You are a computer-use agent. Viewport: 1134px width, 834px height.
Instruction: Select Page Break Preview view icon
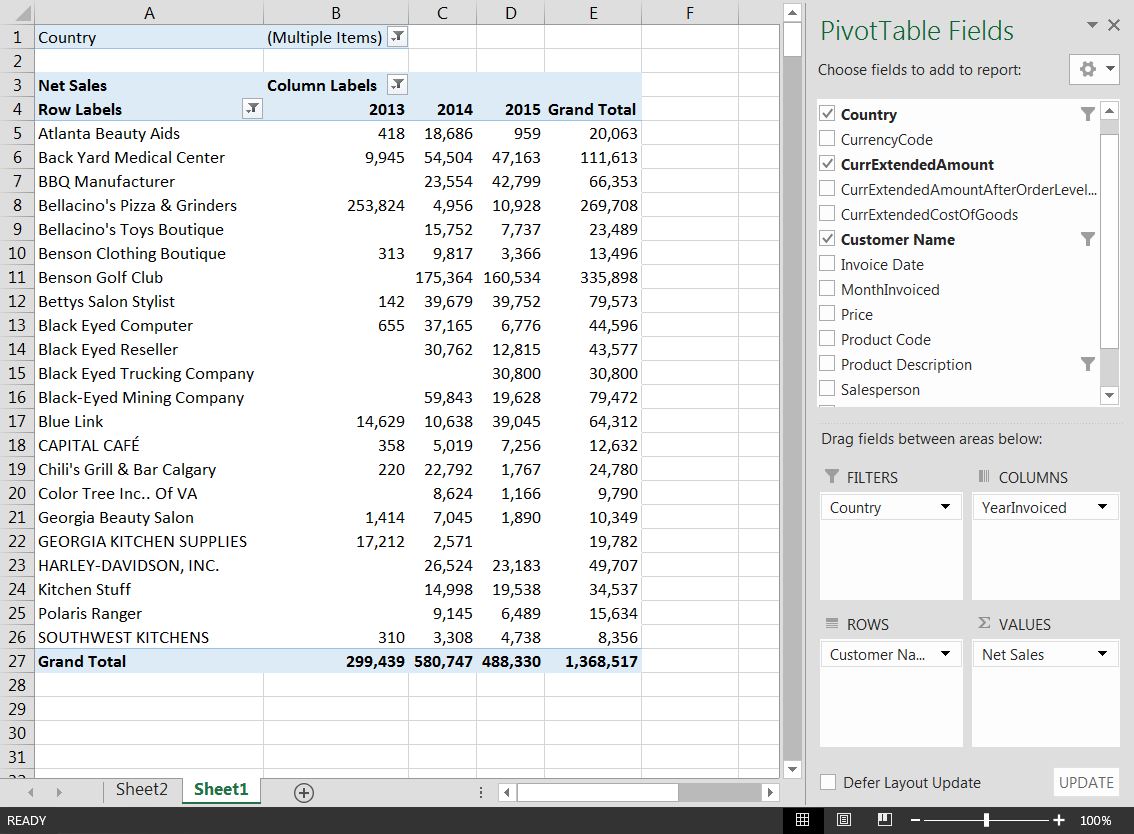pyautogui.click(x=884, y=820)
